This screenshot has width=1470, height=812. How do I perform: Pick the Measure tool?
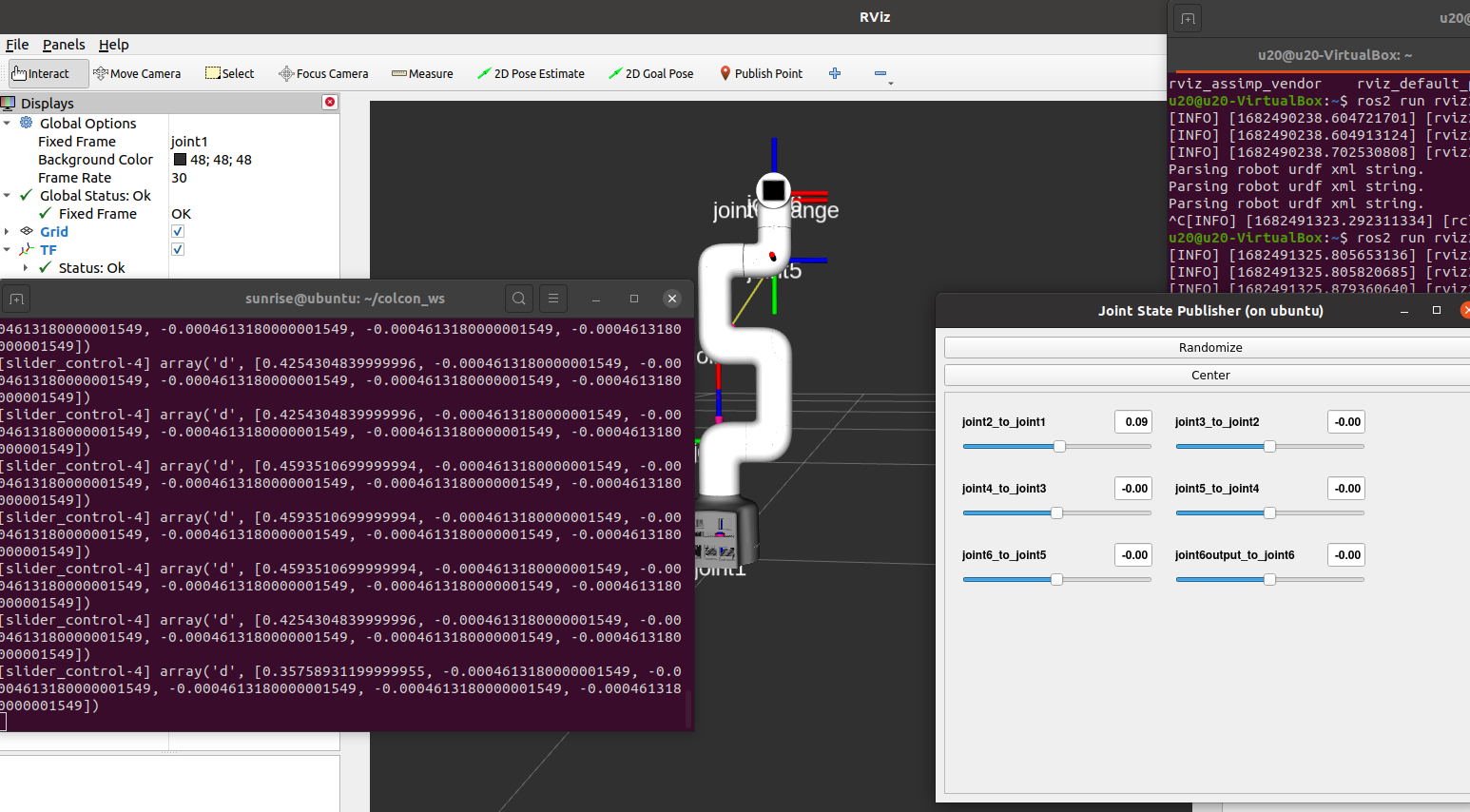tap(422, 73)
